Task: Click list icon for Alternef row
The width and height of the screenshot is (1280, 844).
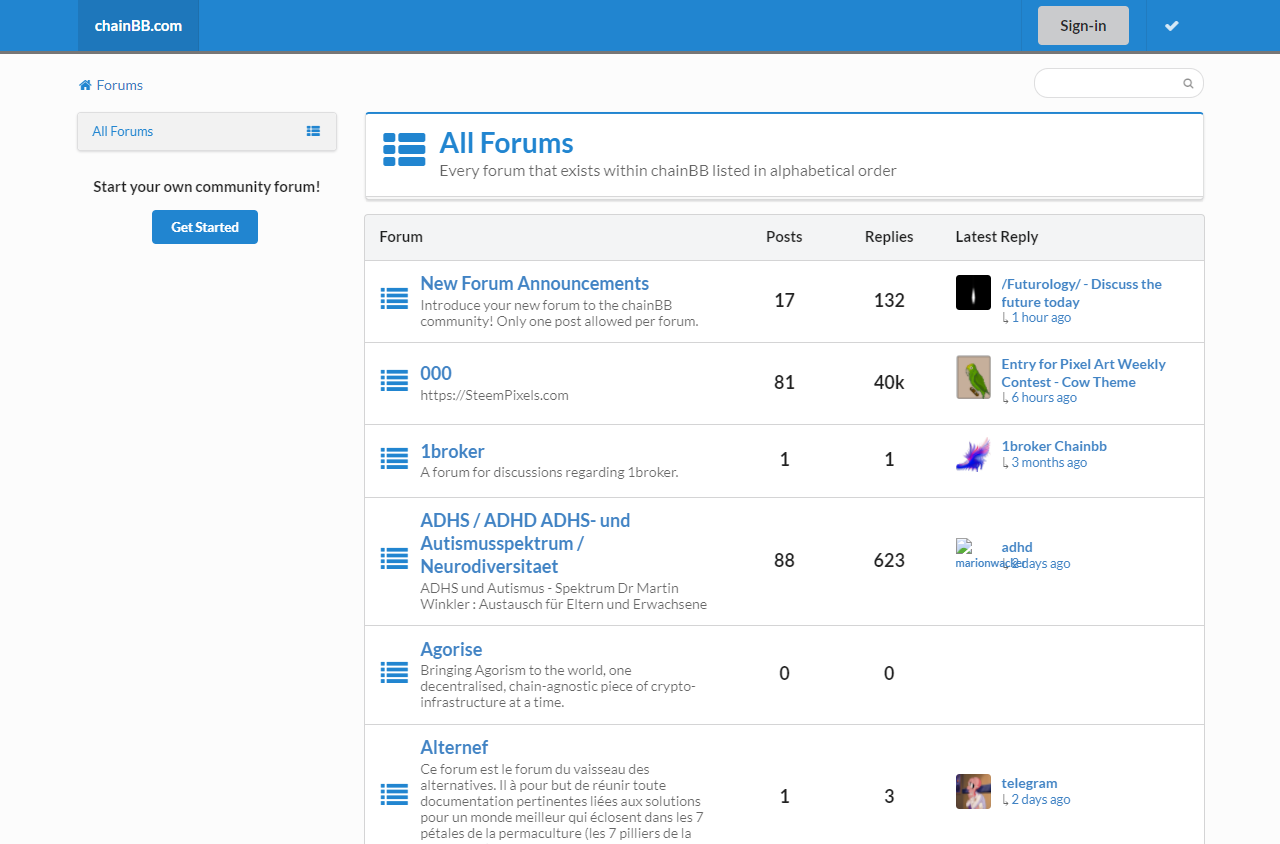Action: [x=395, y=795]
